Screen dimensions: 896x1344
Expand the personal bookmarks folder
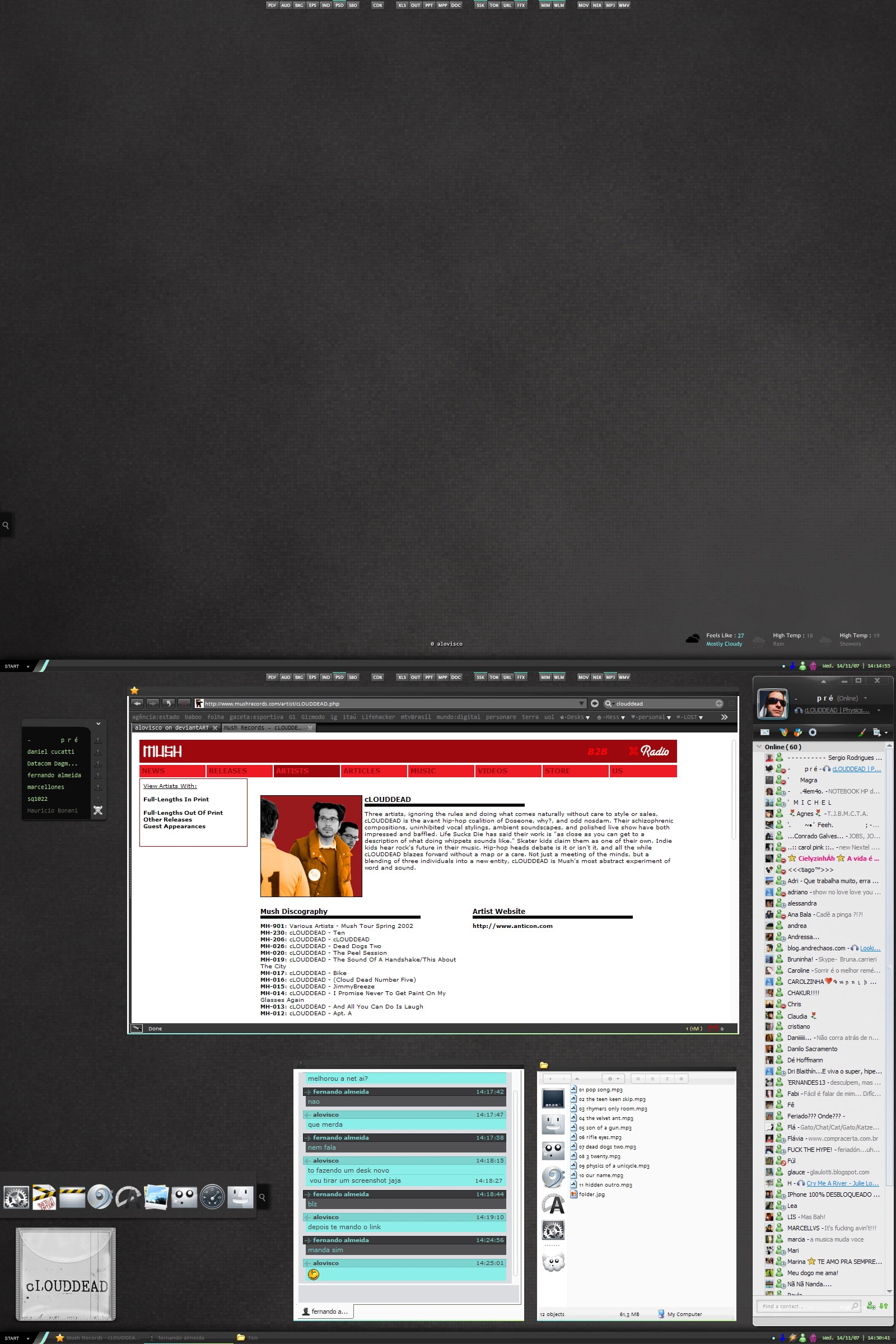tap(651, 717)
